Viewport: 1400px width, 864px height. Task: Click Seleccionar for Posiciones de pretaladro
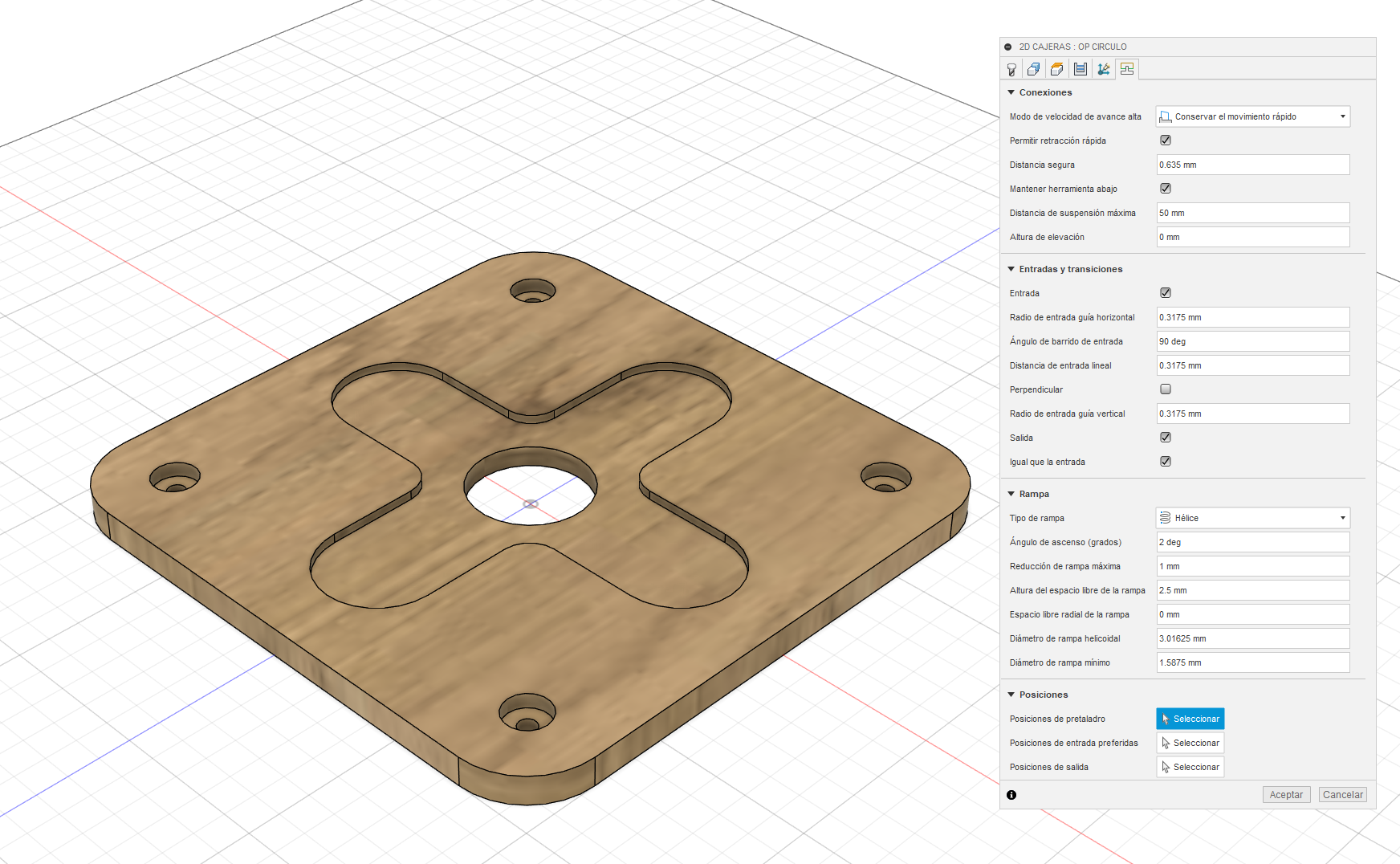[1190, 719]
